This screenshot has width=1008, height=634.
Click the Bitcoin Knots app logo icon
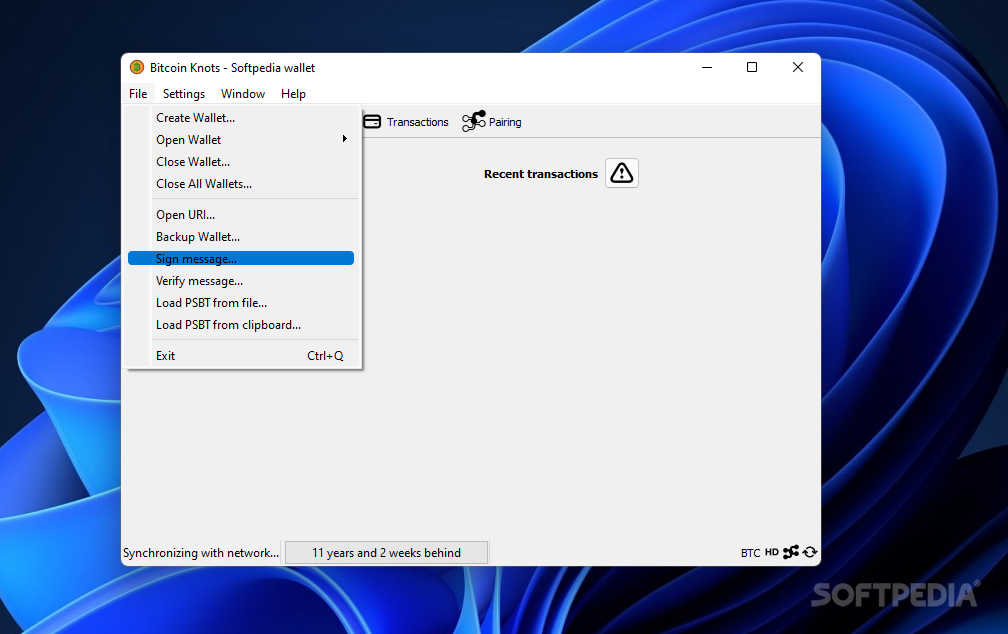[137, 67]
